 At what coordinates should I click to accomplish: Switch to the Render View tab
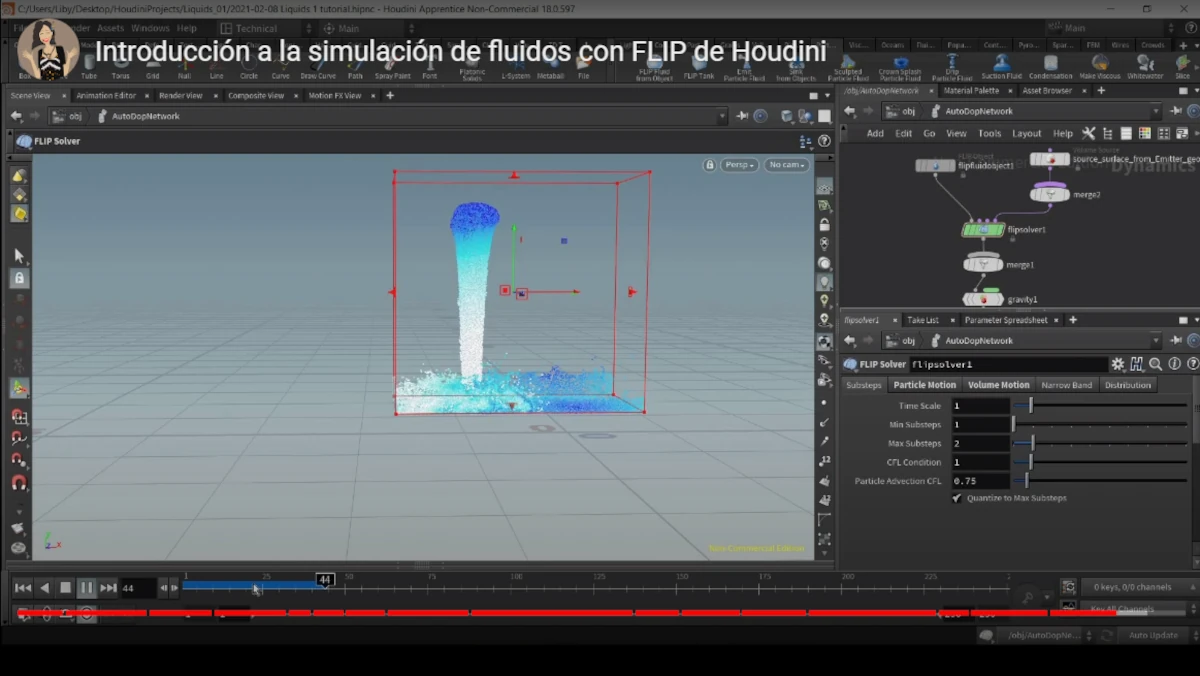180,96
